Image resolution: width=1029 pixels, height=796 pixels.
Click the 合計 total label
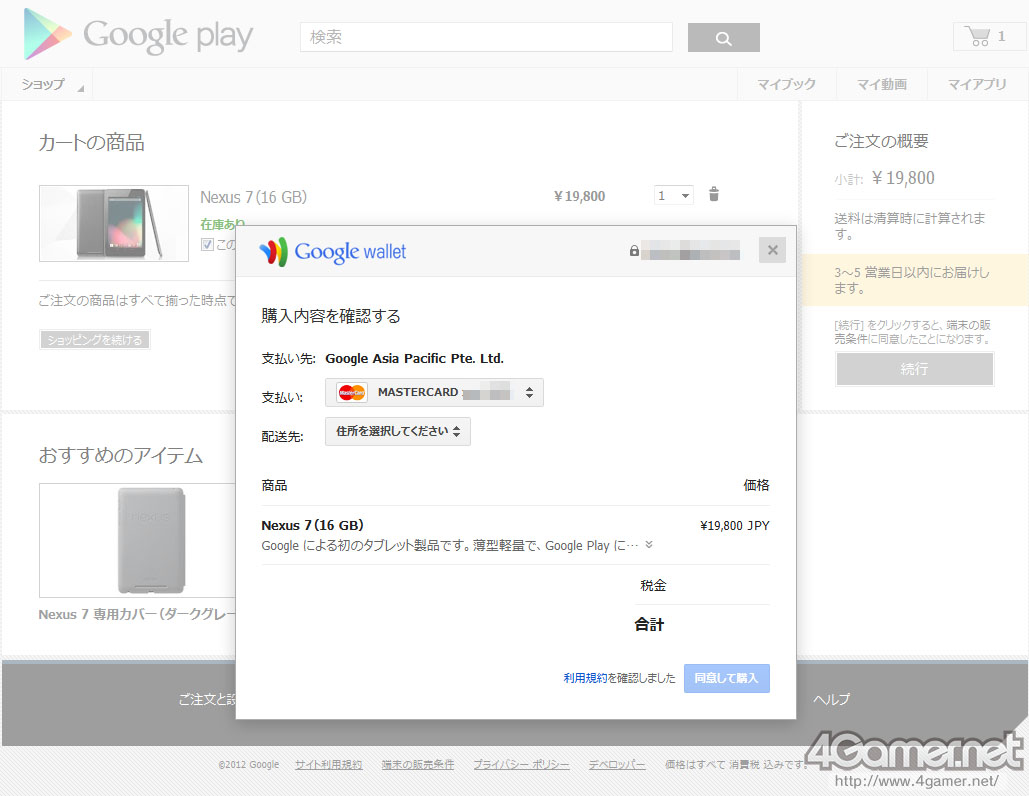pyautogui.click(x=649, y=624)
